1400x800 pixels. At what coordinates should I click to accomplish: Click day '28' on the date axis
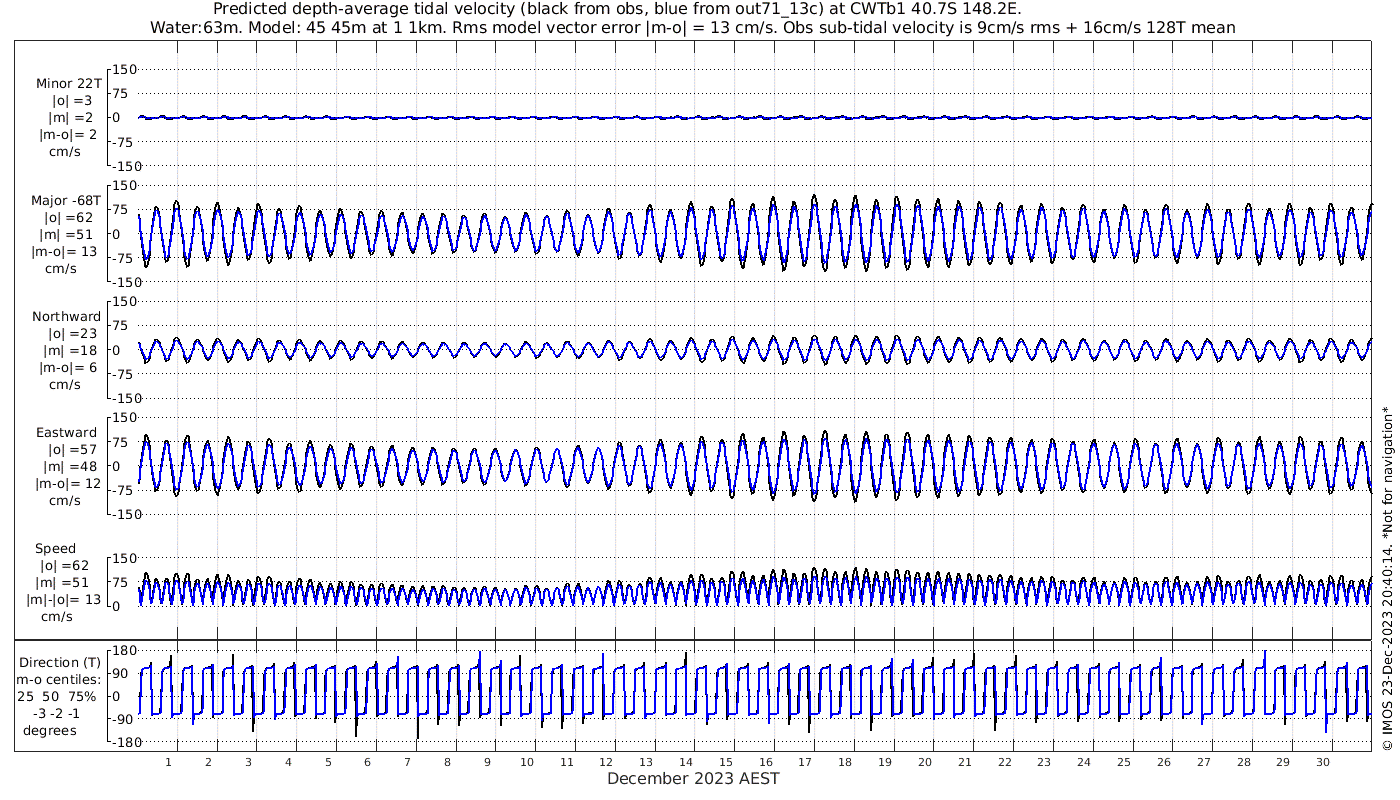[1243, 762]
